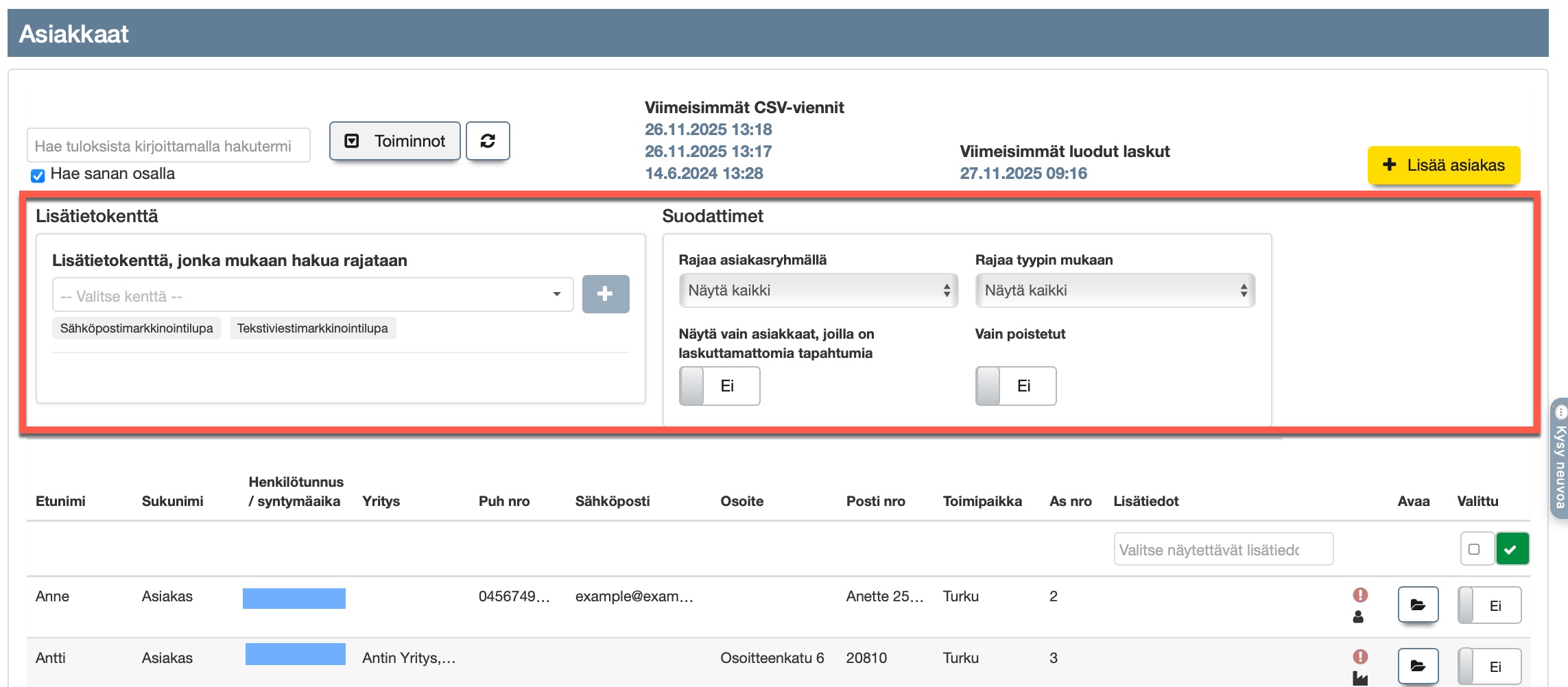1568x687 pixels.
Task: Open the Toiminnot actions menu
Action: [x=394, y=141]
